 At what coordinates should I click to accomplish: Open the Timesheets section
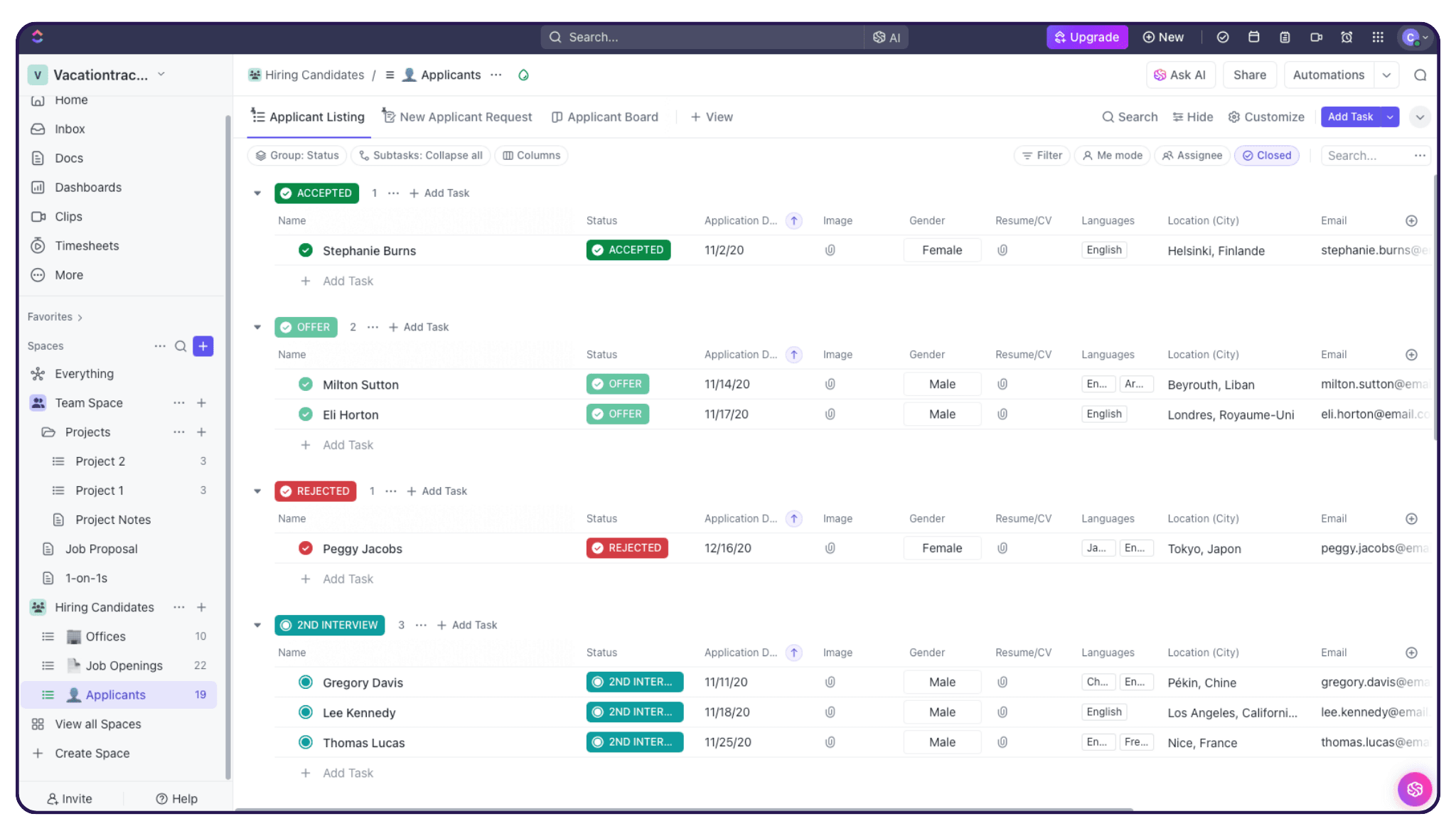(x=87, y=245)
